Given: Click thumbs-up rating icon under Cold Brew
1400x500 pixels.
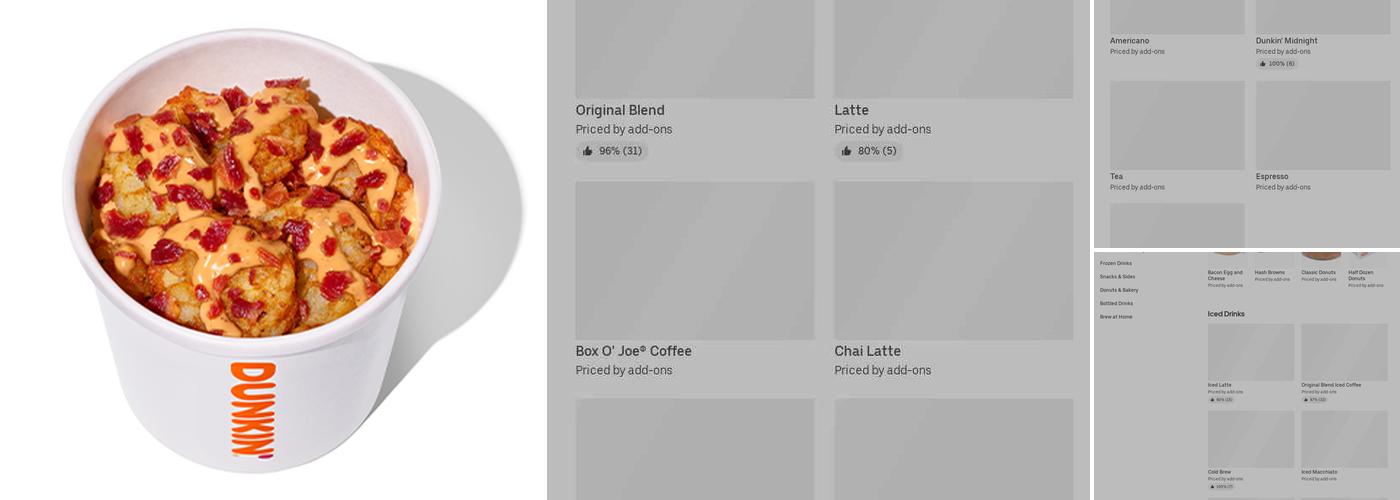Looking at the screenshot, I should 1212,486.
